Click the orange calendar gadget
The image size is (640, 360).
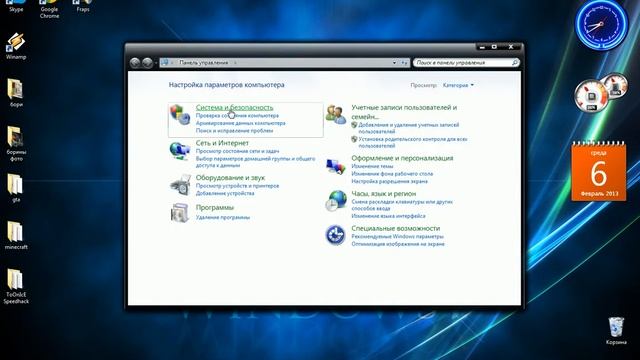point(598,171)
